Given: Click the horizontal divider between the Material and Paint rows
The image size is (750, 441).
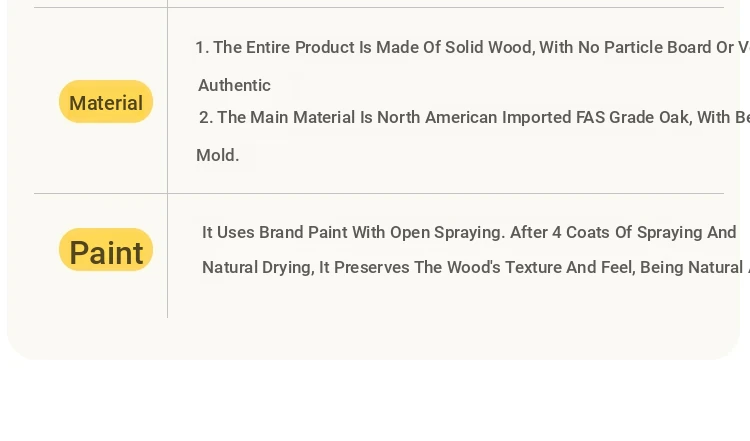Looking at the screenshot, I should tap(379, 194).
